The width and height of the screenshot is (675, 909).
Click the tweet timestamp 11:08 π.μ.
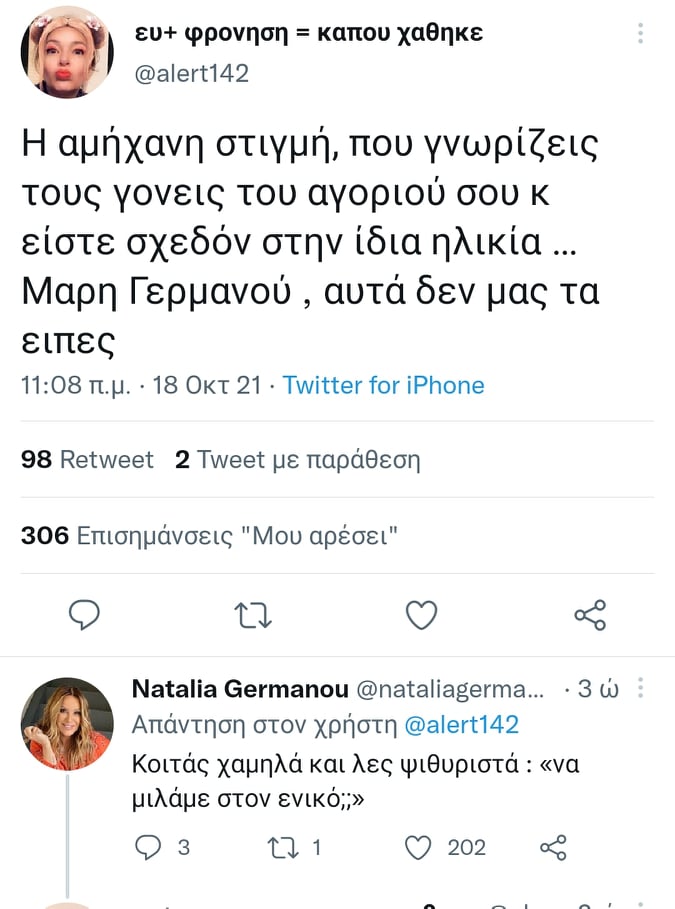pos(74,386)
